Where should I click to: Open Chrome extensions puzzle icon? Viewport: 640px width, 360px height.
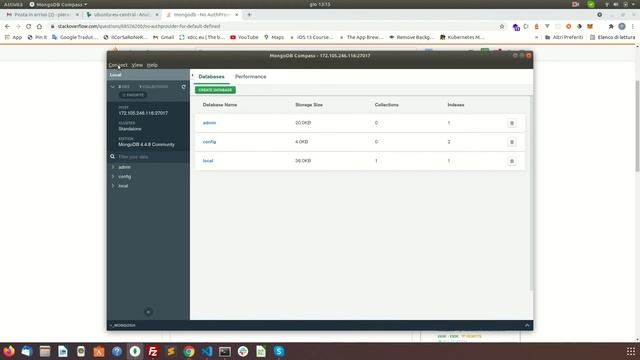click(611, 26)
